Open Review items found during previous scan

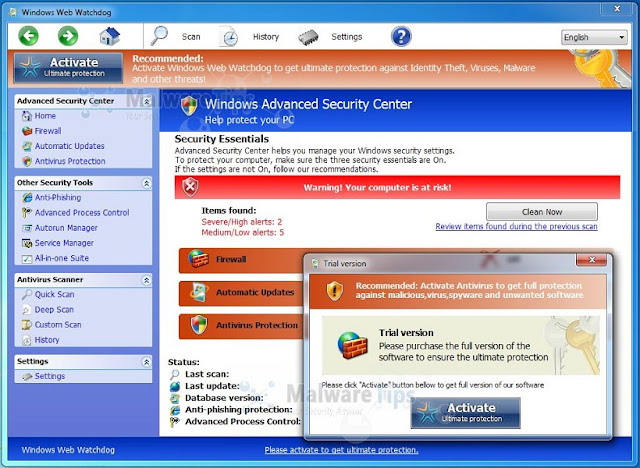[516, 226]
